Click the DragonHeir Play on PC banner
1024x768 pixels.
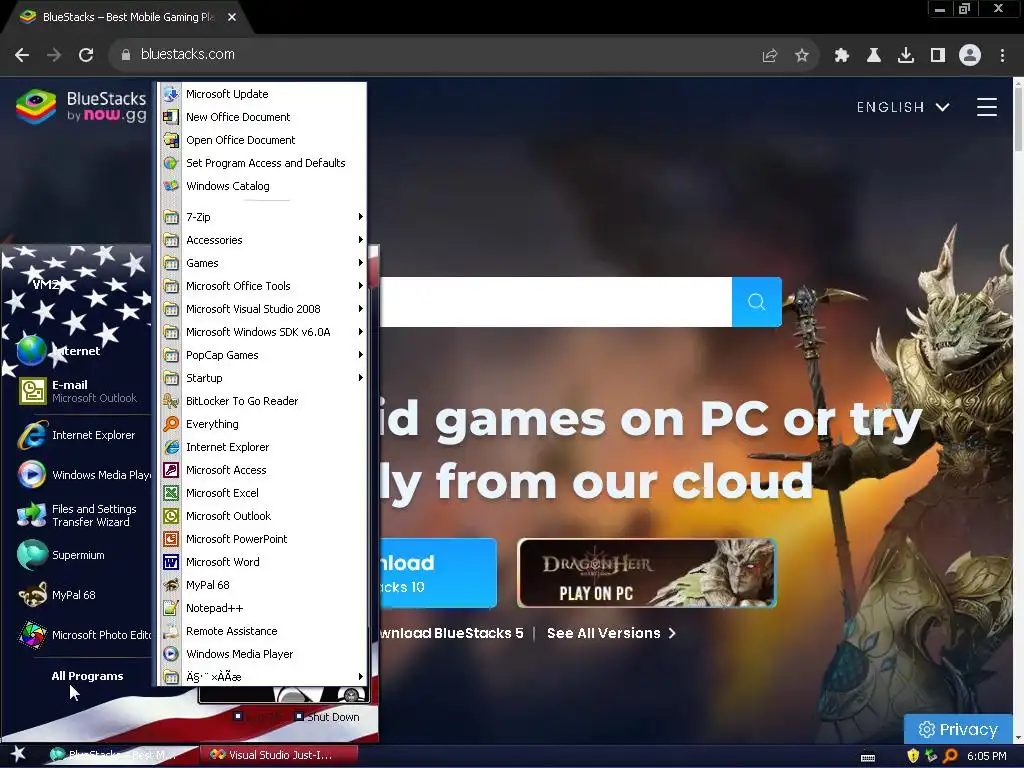647,573
